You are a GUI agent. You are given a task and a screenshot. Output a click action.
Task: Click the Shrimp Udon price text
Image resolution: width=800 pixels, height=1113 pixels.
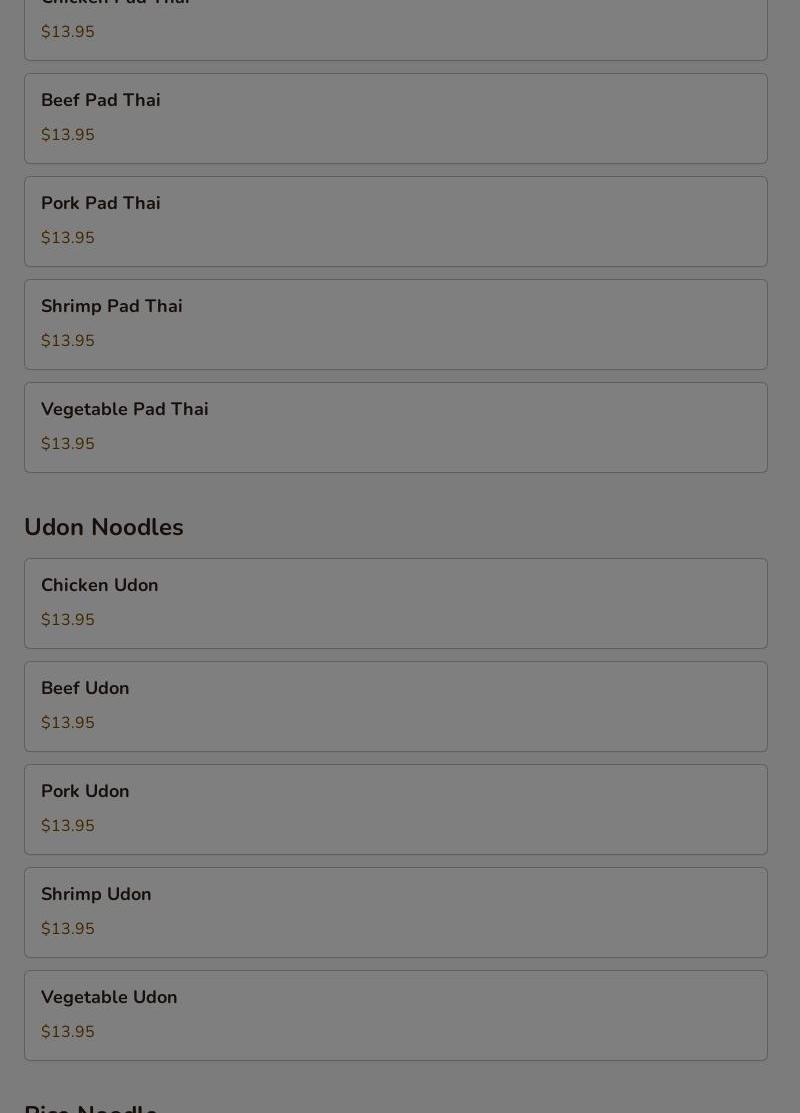coord(67,928)
